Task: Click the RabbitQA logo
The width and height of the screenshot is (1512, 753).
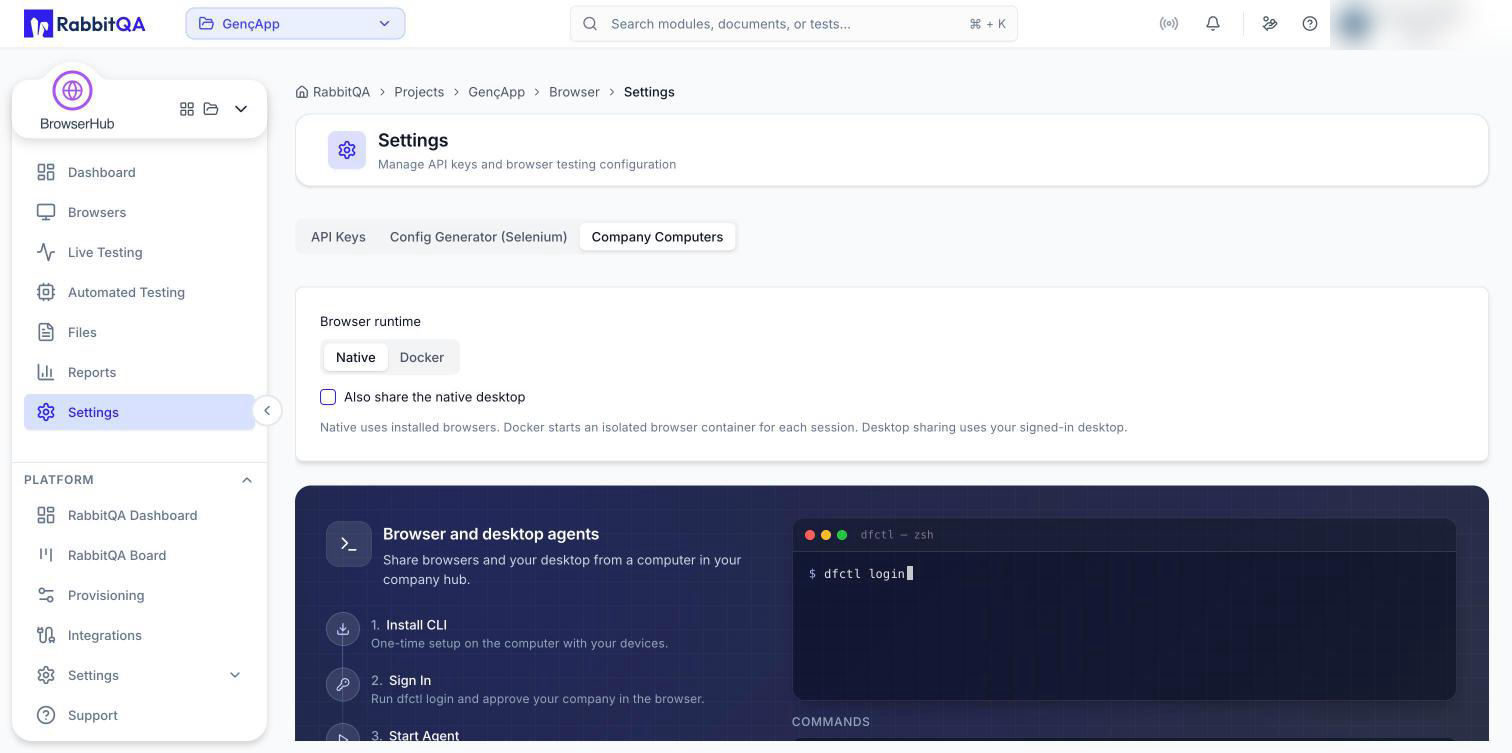Action: click(x=85, y=24)
